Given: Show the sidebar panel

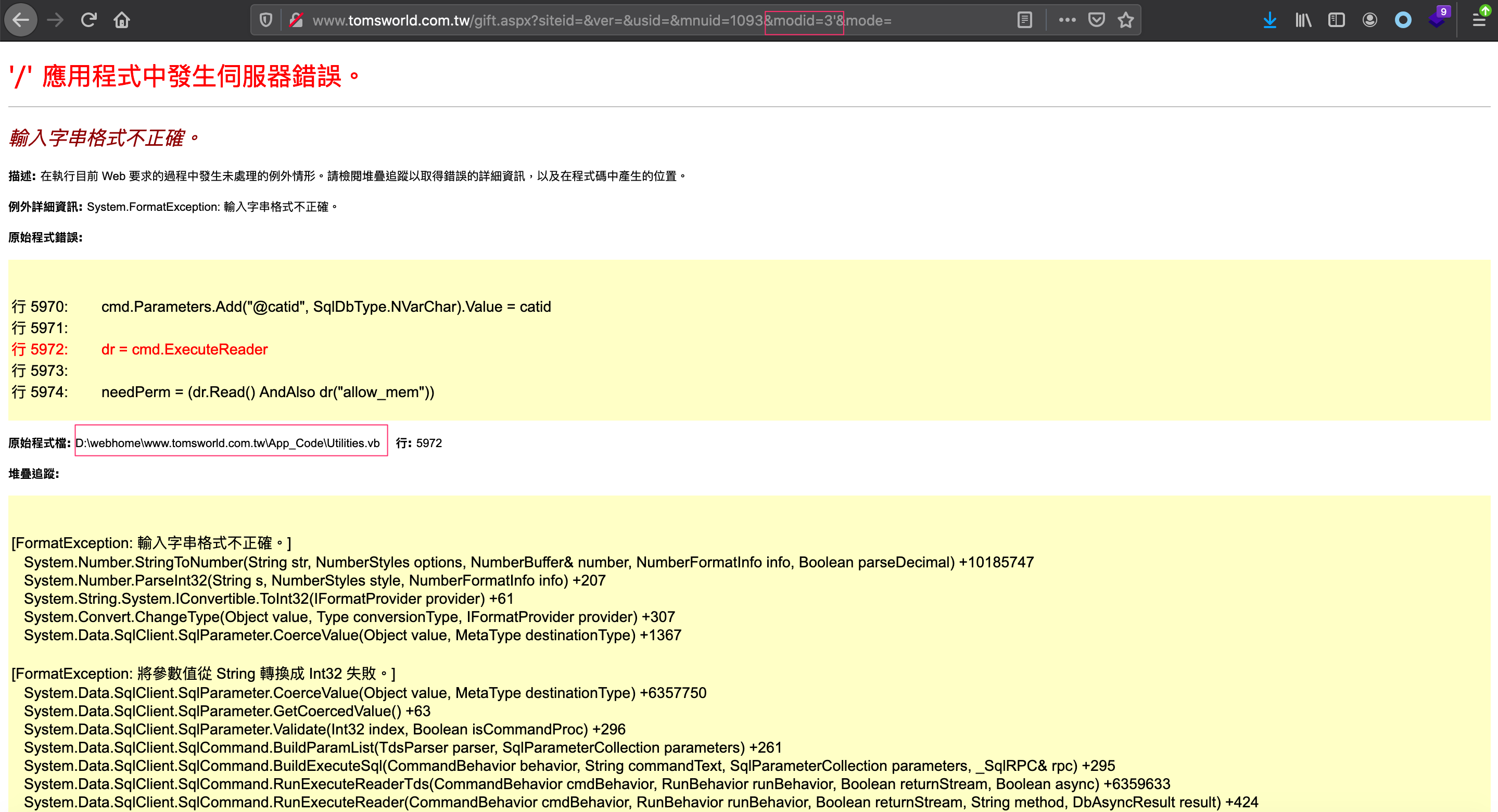Looking at the screenshot, I should click(1336, 20).
